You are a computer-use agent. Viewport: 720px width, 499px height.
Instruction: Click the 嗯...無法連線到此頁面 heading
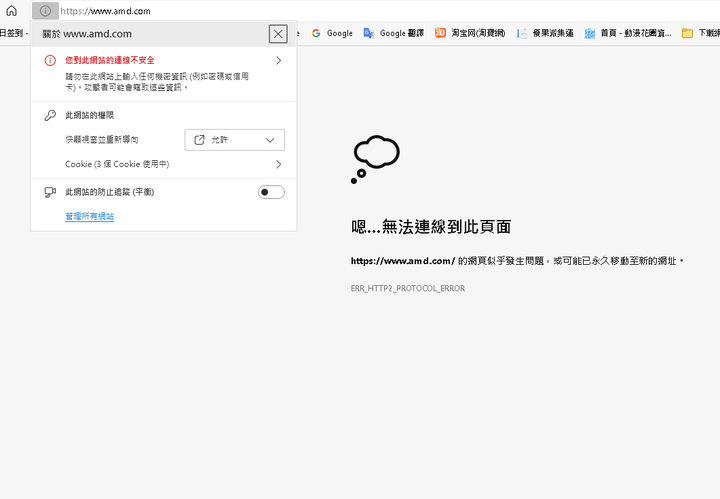(x=431, y=227)
